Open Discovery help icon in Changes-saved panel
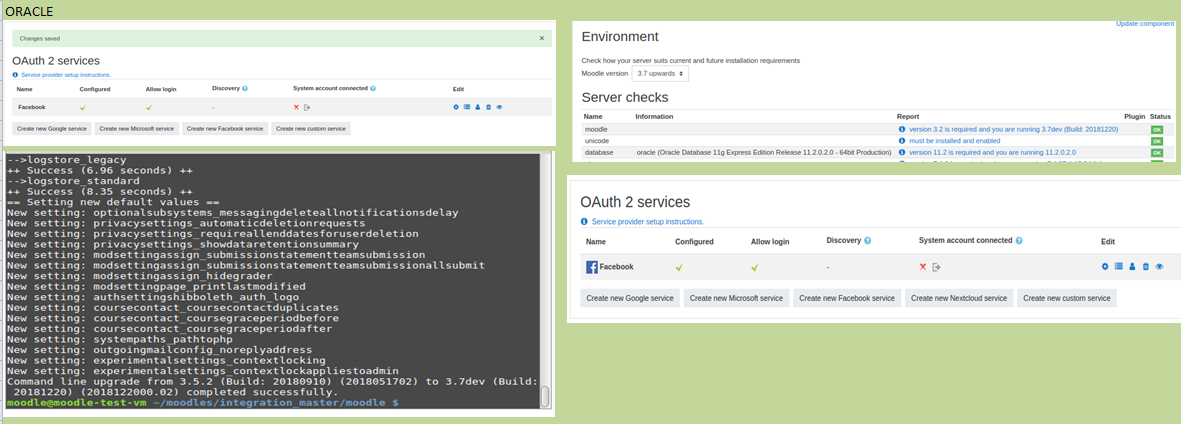Viewport: 1181px width, 424px height. (246, 88)
